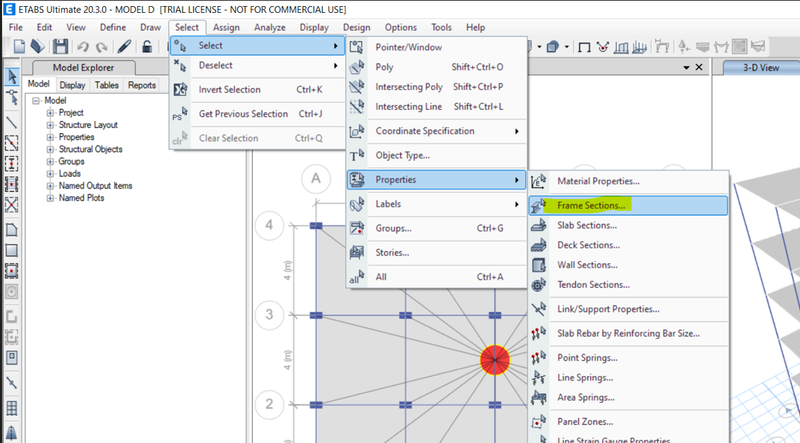Choose Poly selection entry
800x443 pixels.
point(436,67)
